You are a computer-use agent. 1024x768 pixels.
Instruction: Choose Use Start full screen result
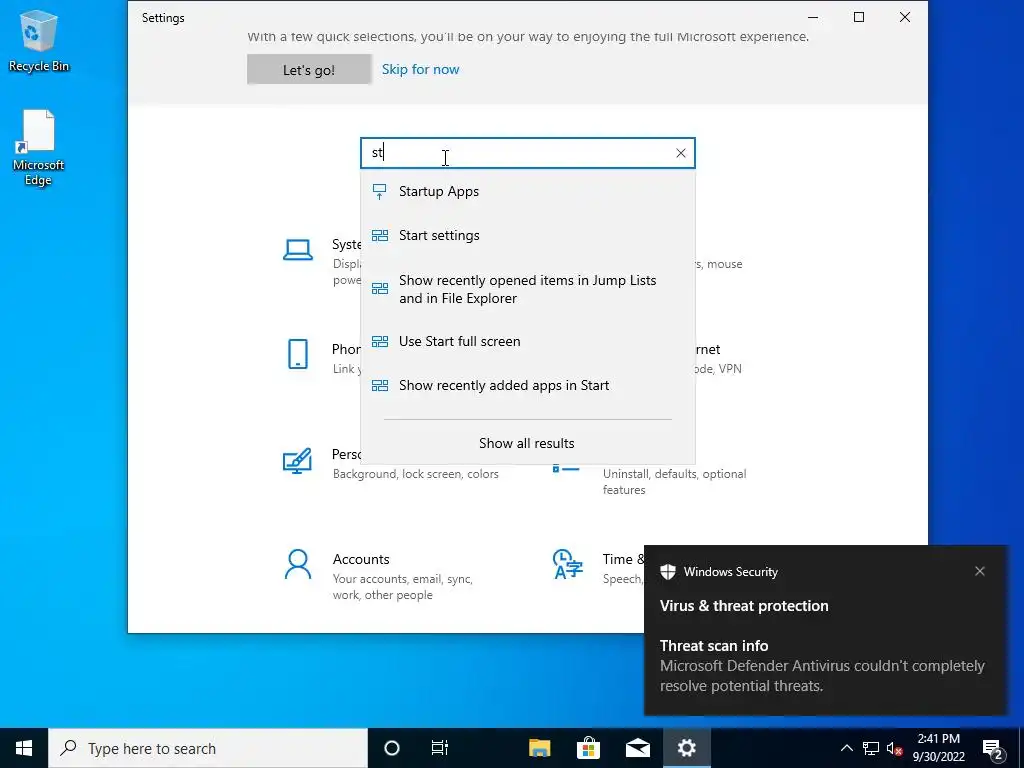[528, 341]
